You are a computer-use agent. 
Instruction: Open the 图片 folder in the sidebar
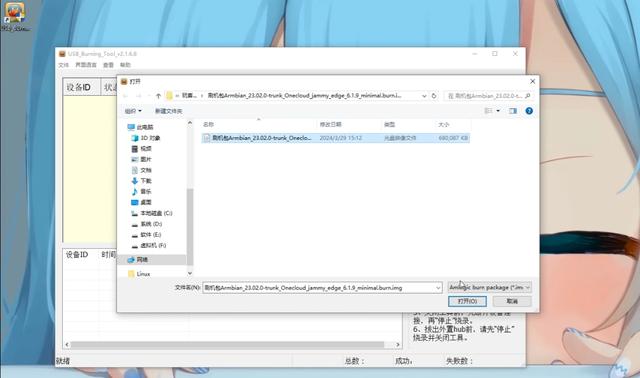[141, 159]
